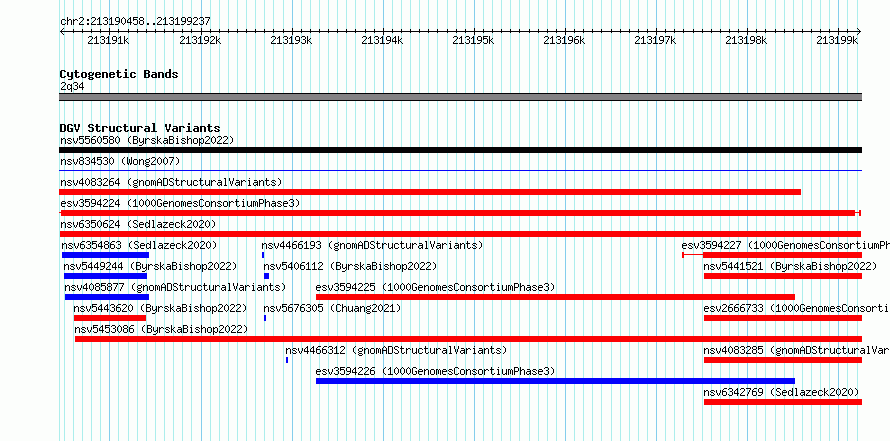The height and width of the screenshot is (441, 890).
Task: Select the nsv5449244 blue variant bar
Action: point(106,276)
